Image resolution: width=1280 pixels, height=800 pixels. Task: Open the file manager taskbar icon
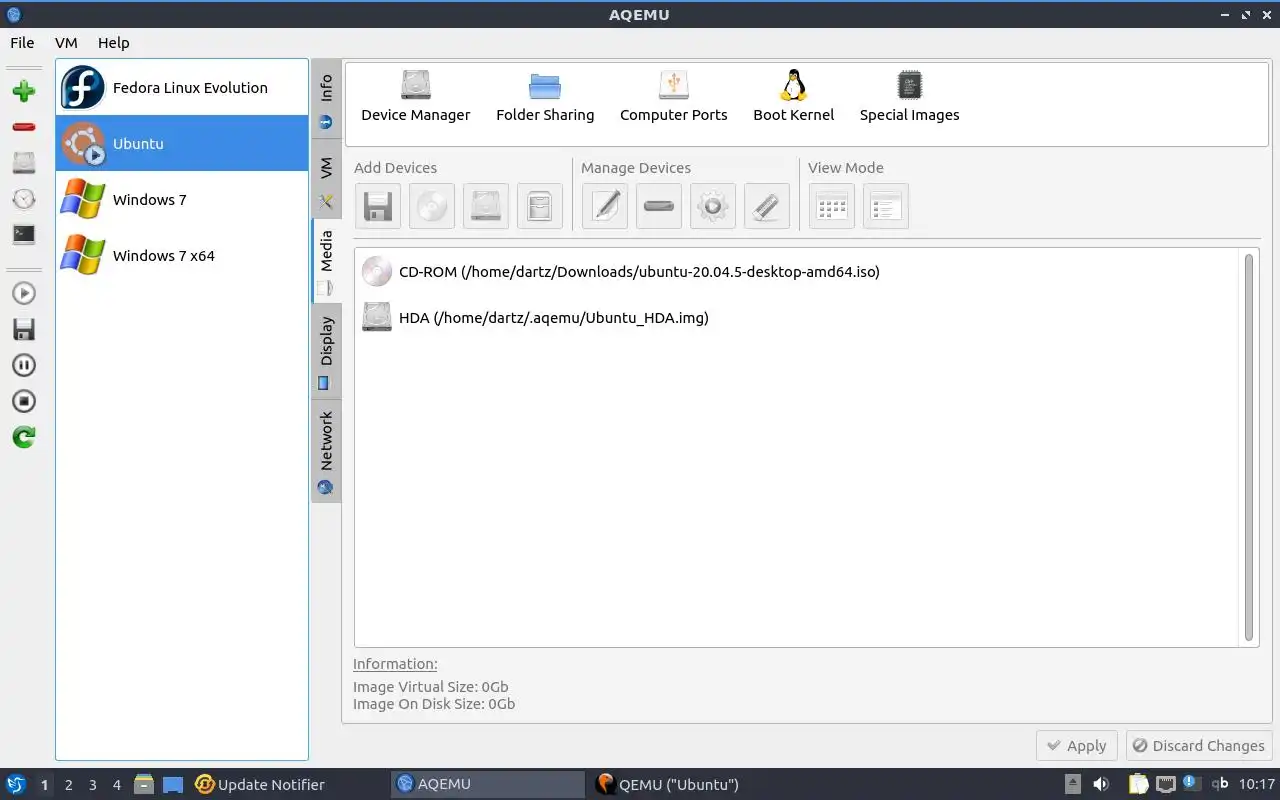(x=144, y=785)
